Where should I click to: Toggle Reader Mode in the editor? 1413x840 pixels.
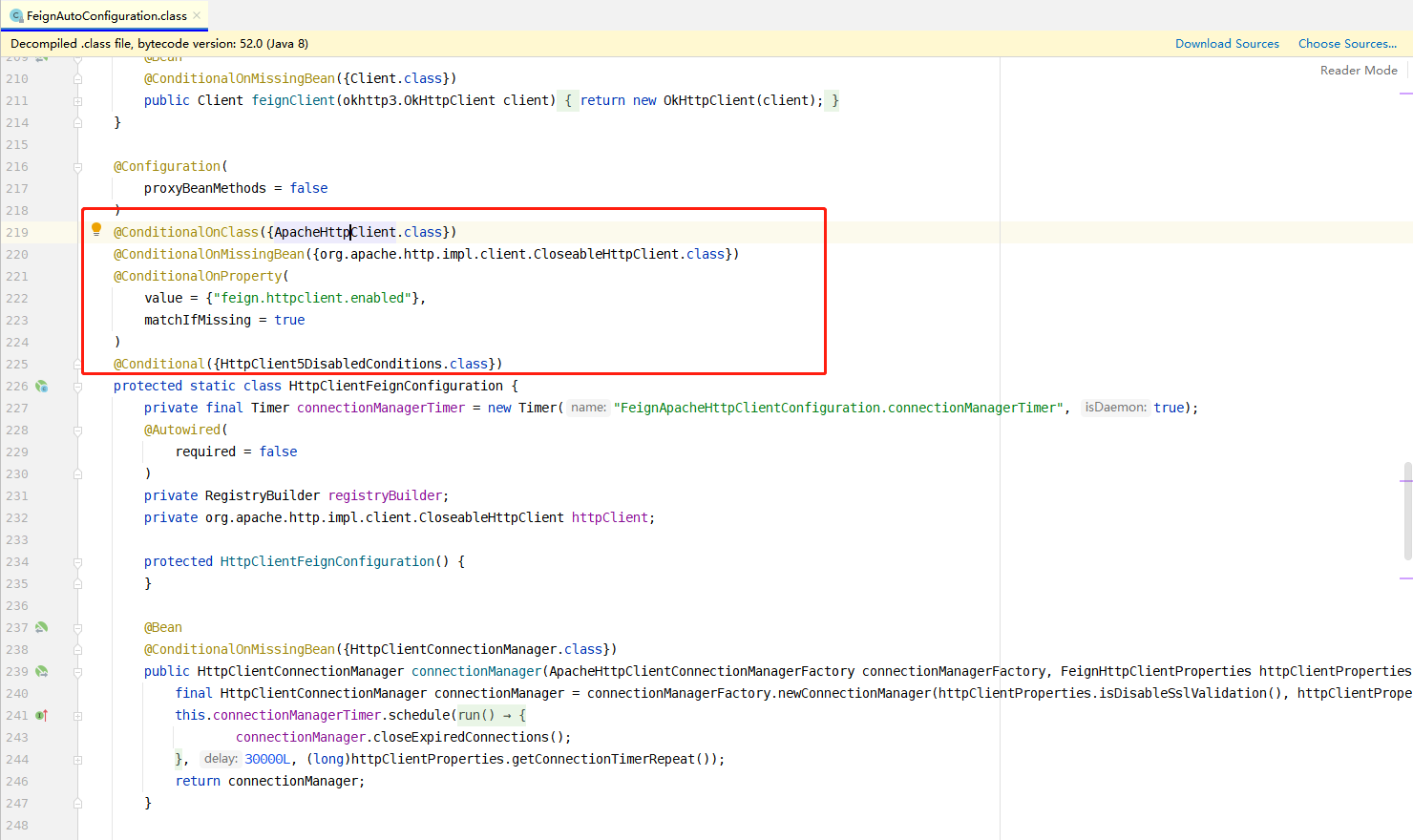(1359, 71)
